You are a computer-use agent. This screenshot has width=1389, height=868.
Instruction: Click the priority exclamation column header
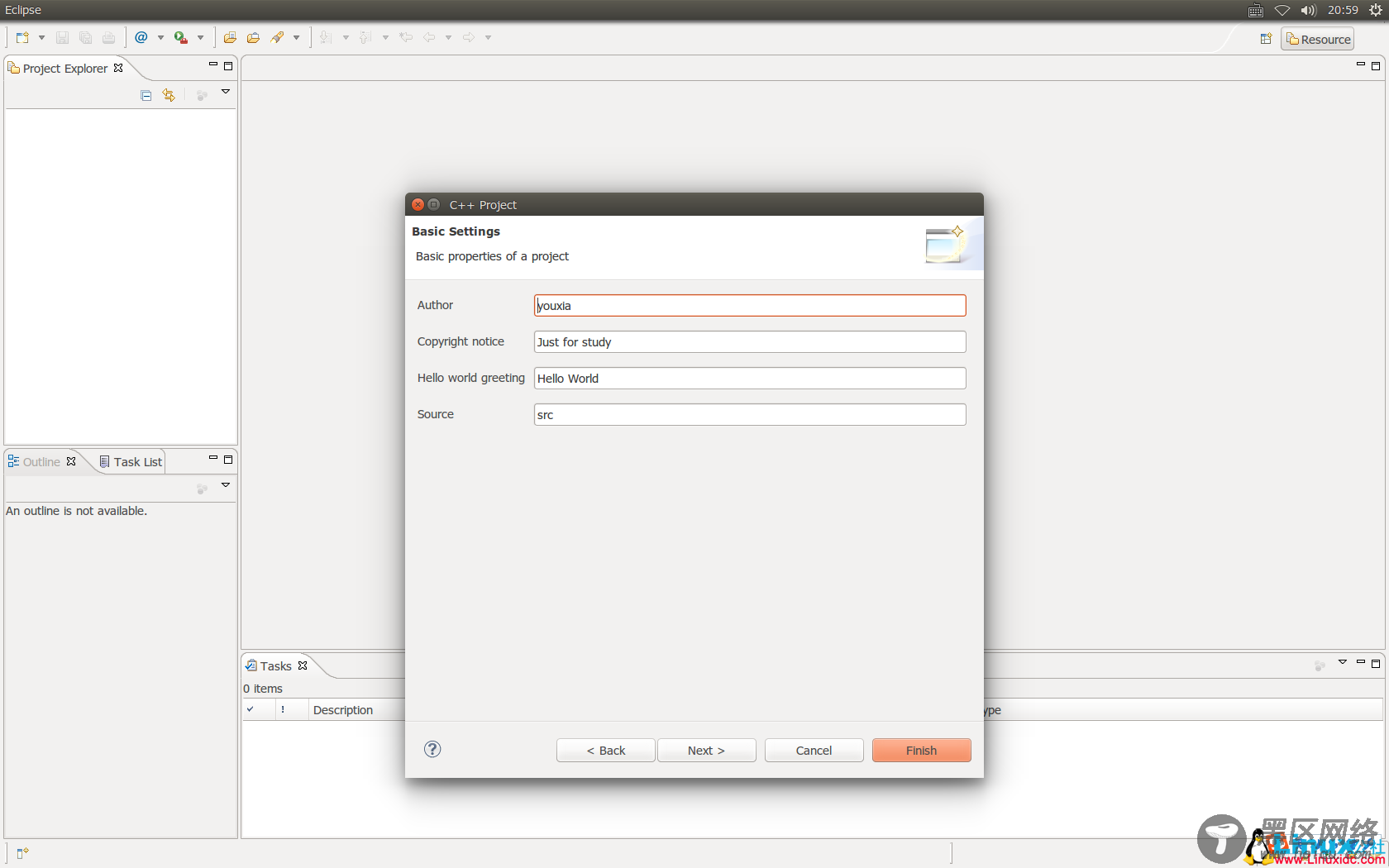pos(283,710)
